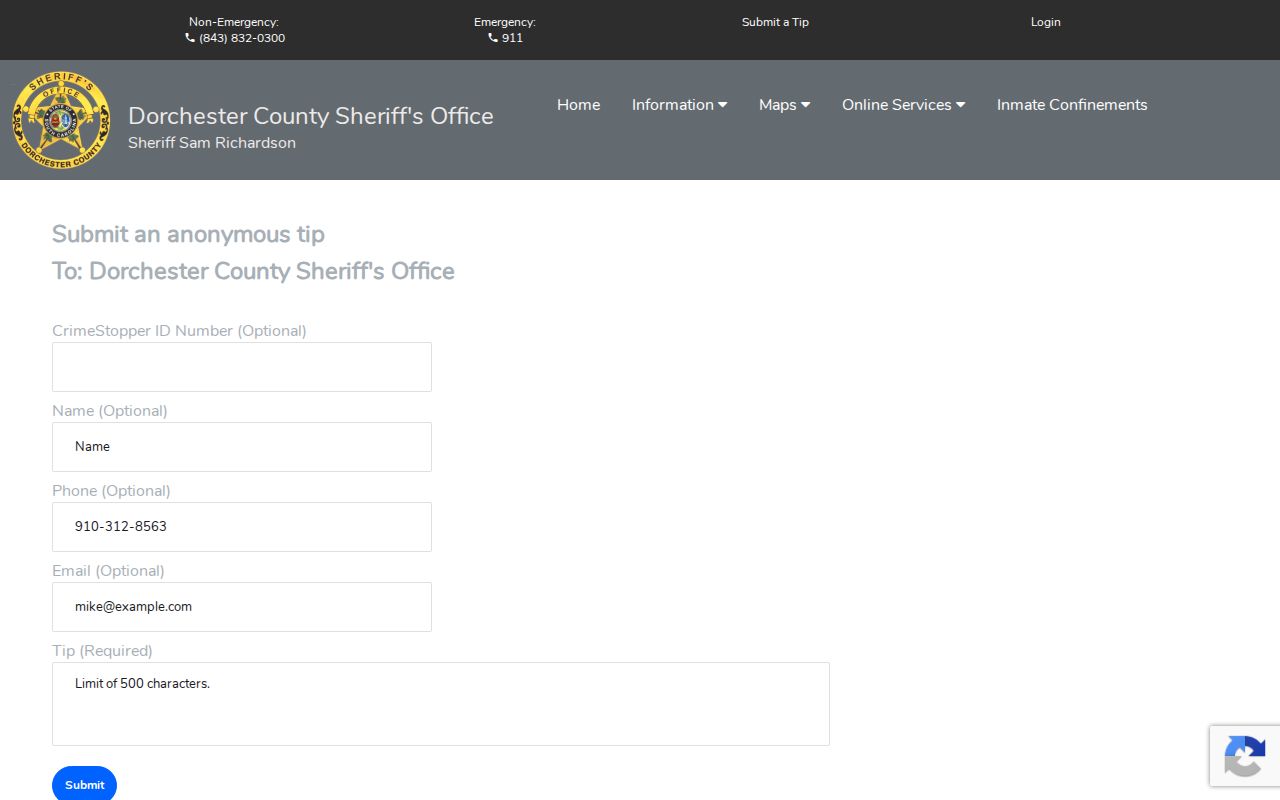Open the Inmate Confinements page
Screen dimensions: 1280x800
(1072, 105)
